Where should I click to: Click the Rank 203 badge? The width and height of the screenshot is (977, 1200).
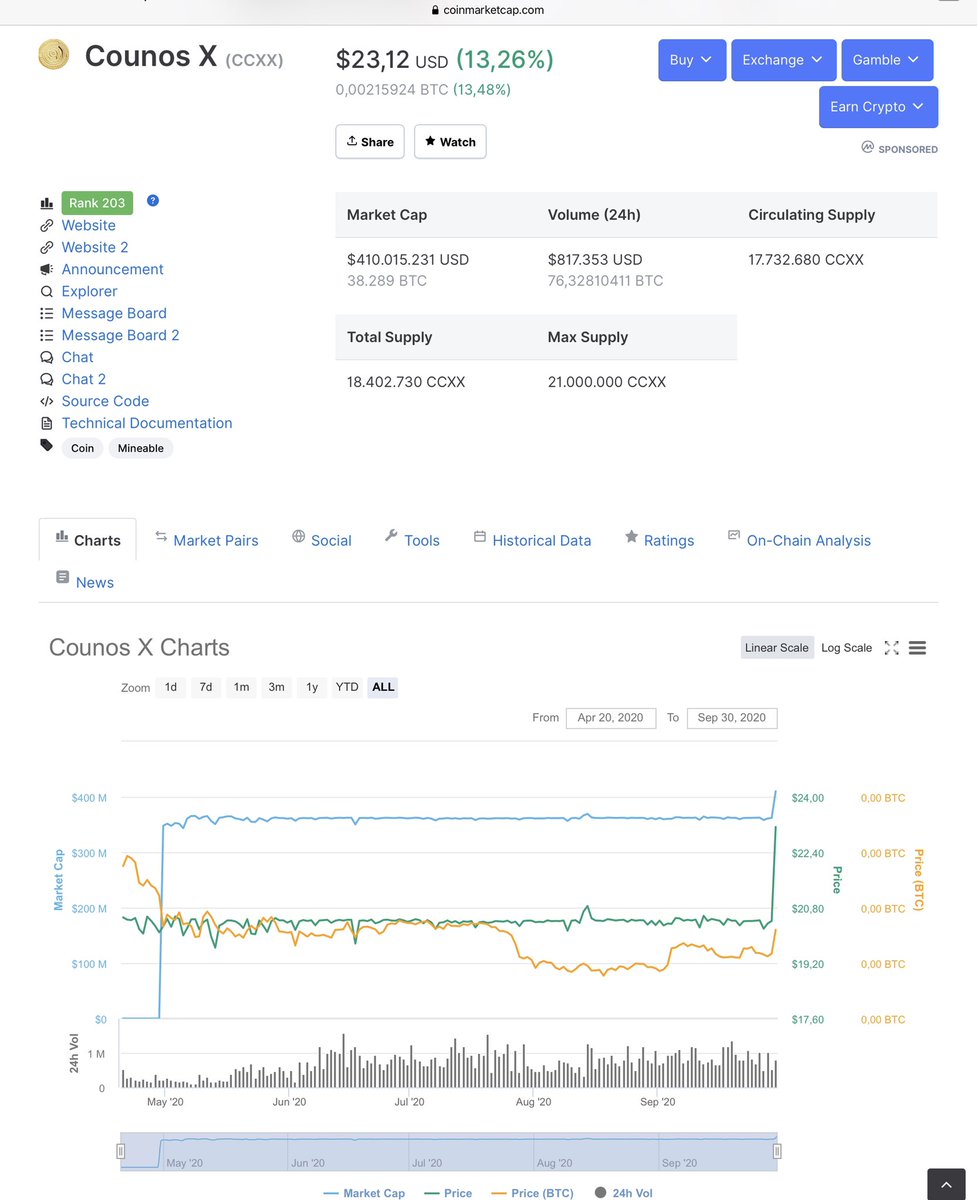pos(97,203)
